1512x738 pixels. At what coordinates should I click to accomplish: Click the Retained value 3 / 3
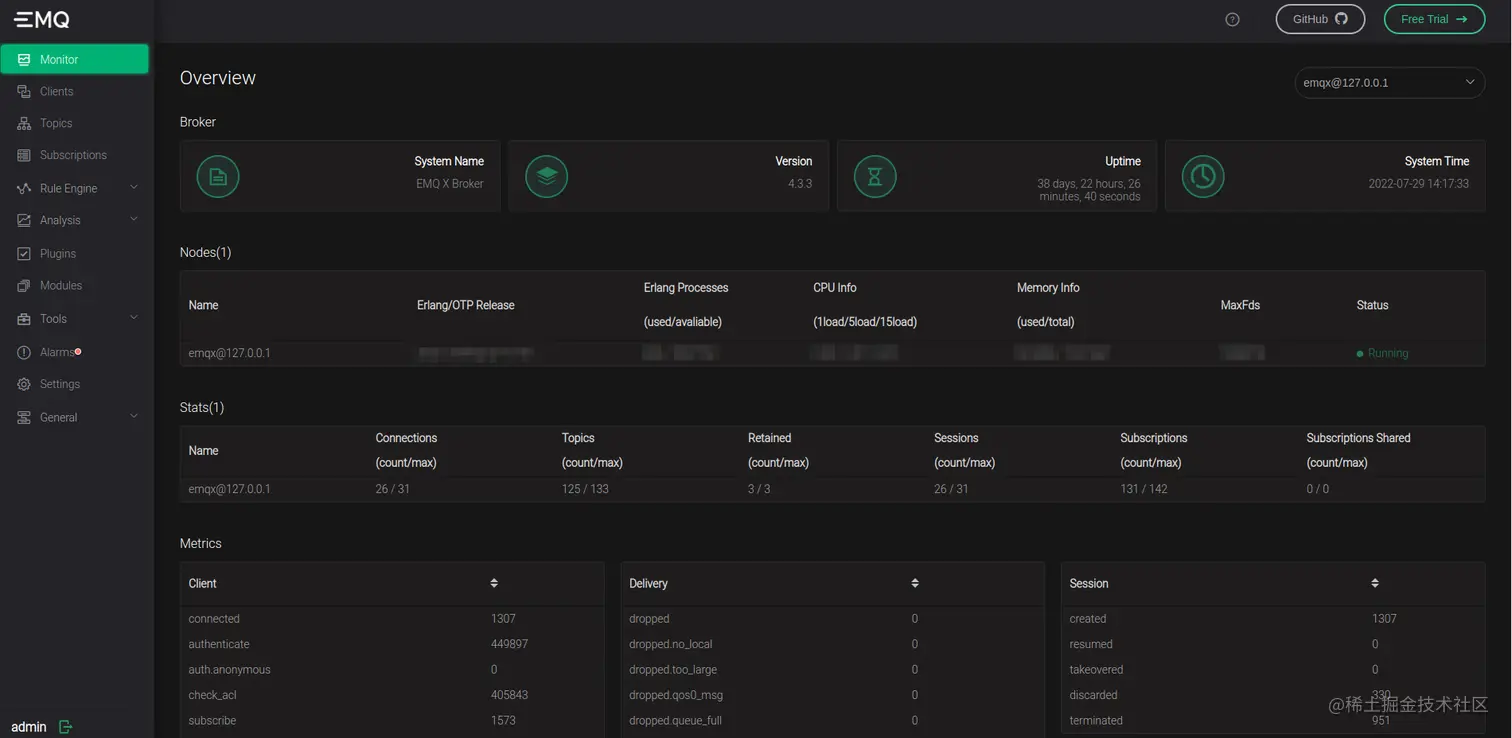point(759,489)
